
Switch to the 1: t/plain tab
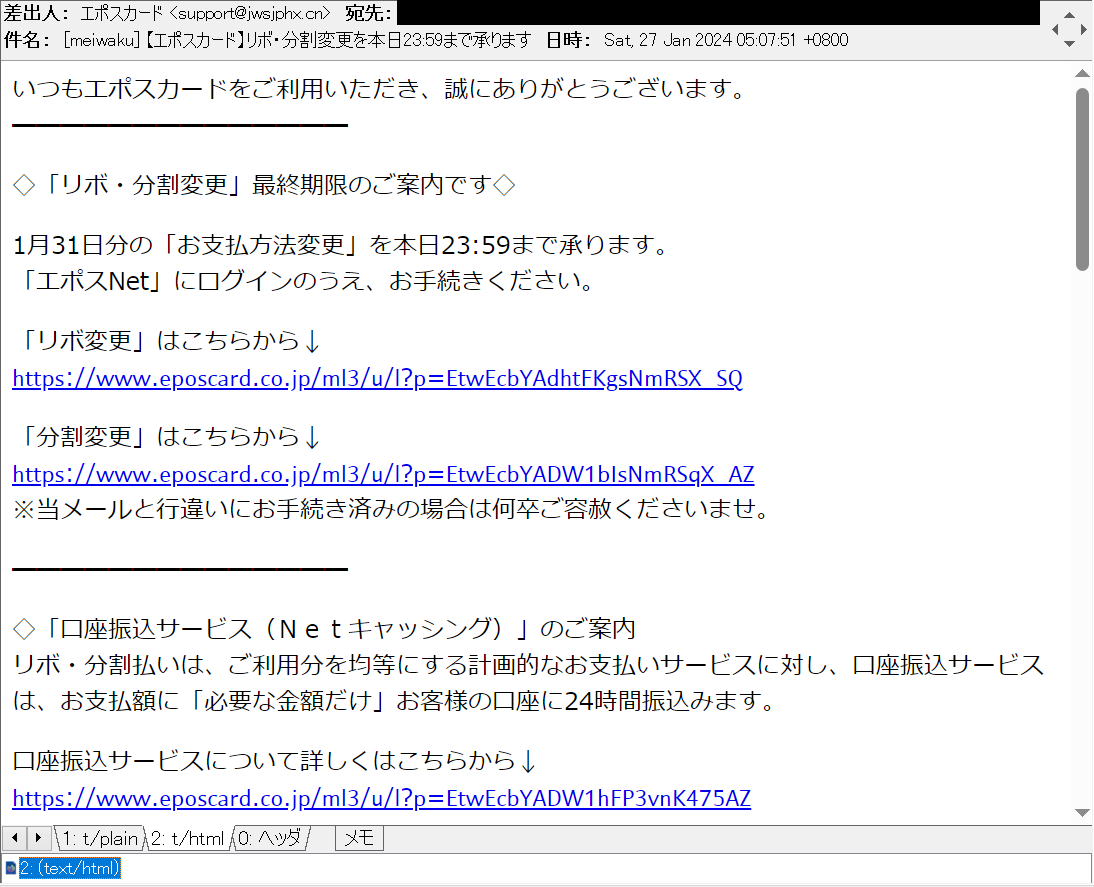pyautogui.click(x=100, y=838)
